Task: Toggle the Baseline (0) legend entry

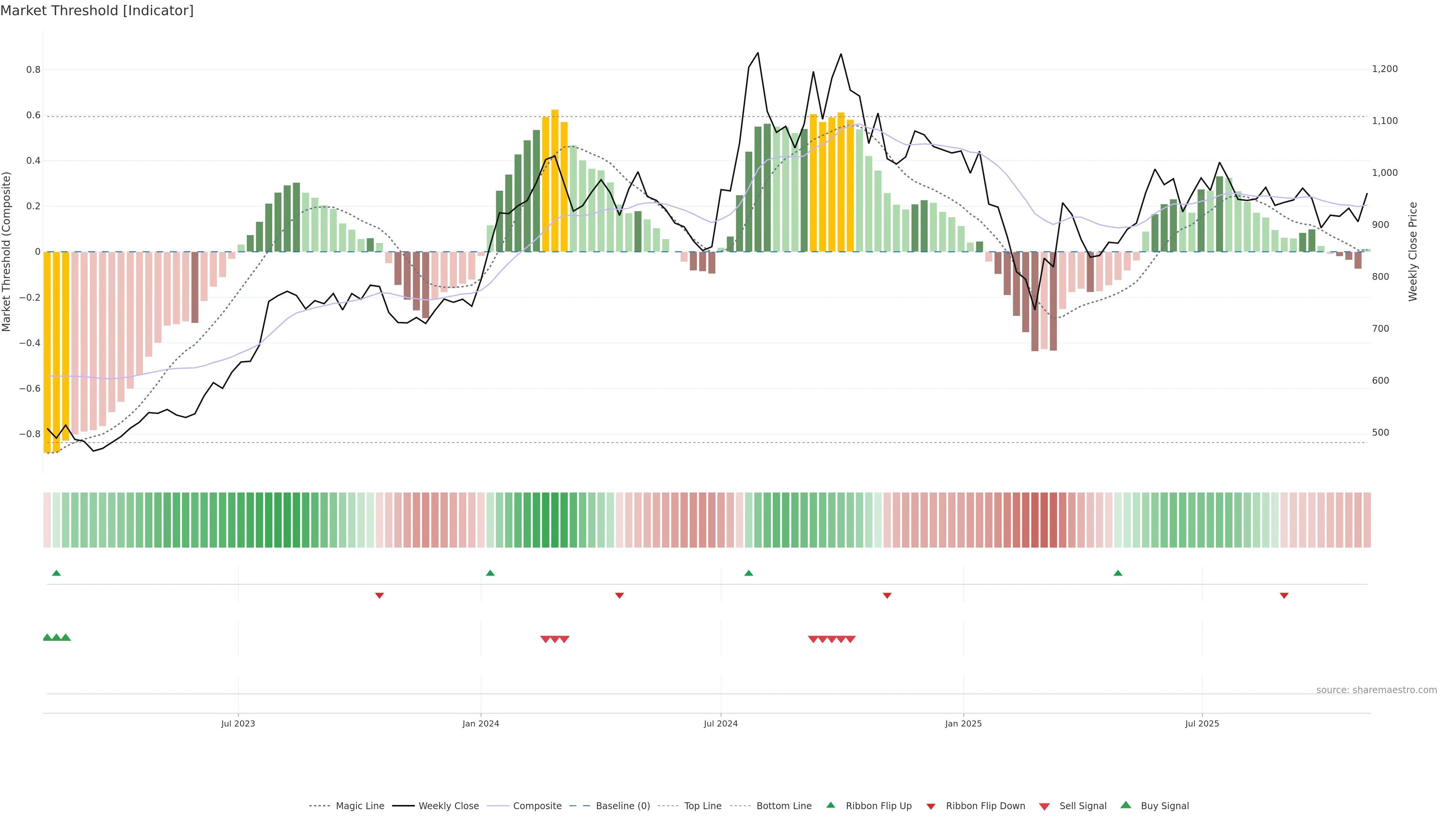Action: coord(622,806)
